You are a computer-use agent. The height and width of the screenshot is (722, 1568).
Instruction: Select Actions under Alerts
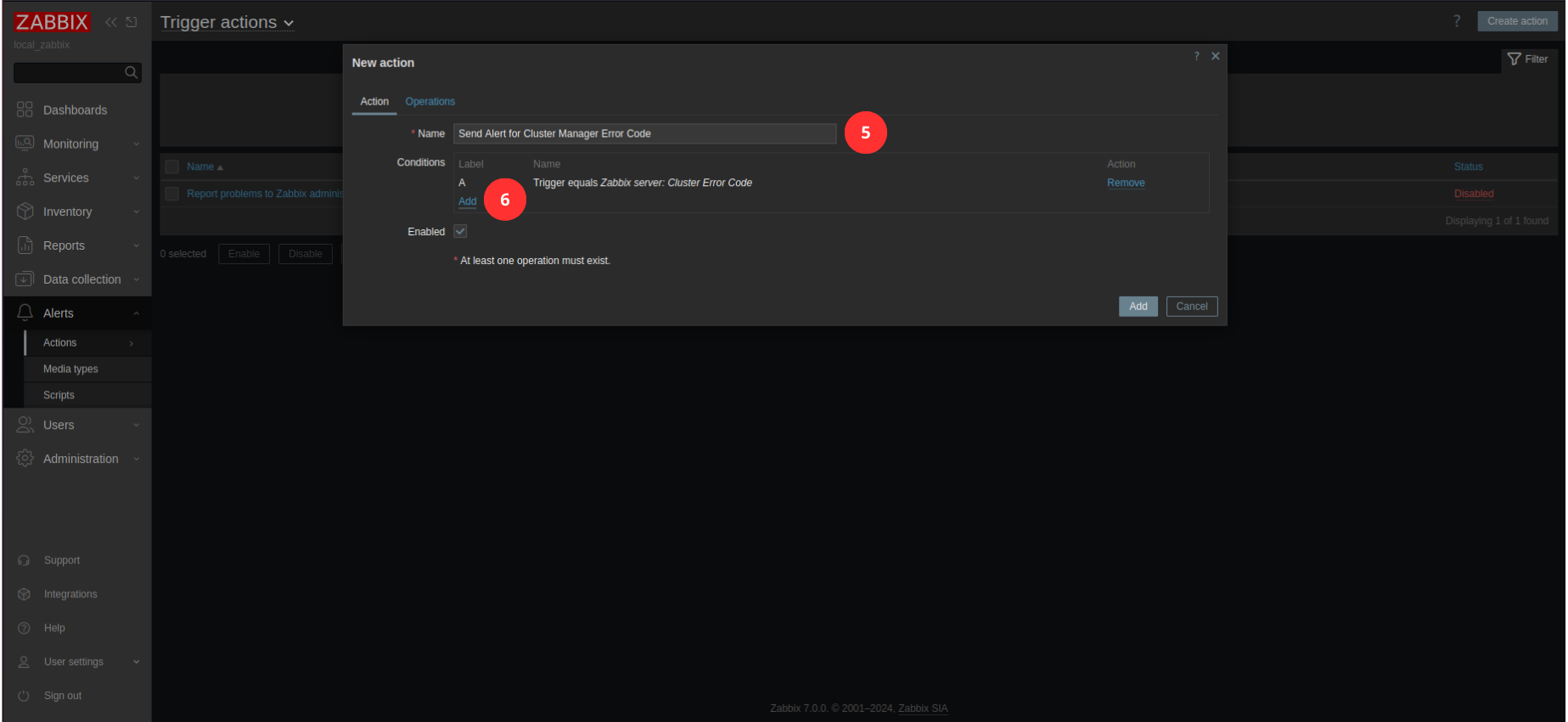pyautogui.click(x=59, y=343)
